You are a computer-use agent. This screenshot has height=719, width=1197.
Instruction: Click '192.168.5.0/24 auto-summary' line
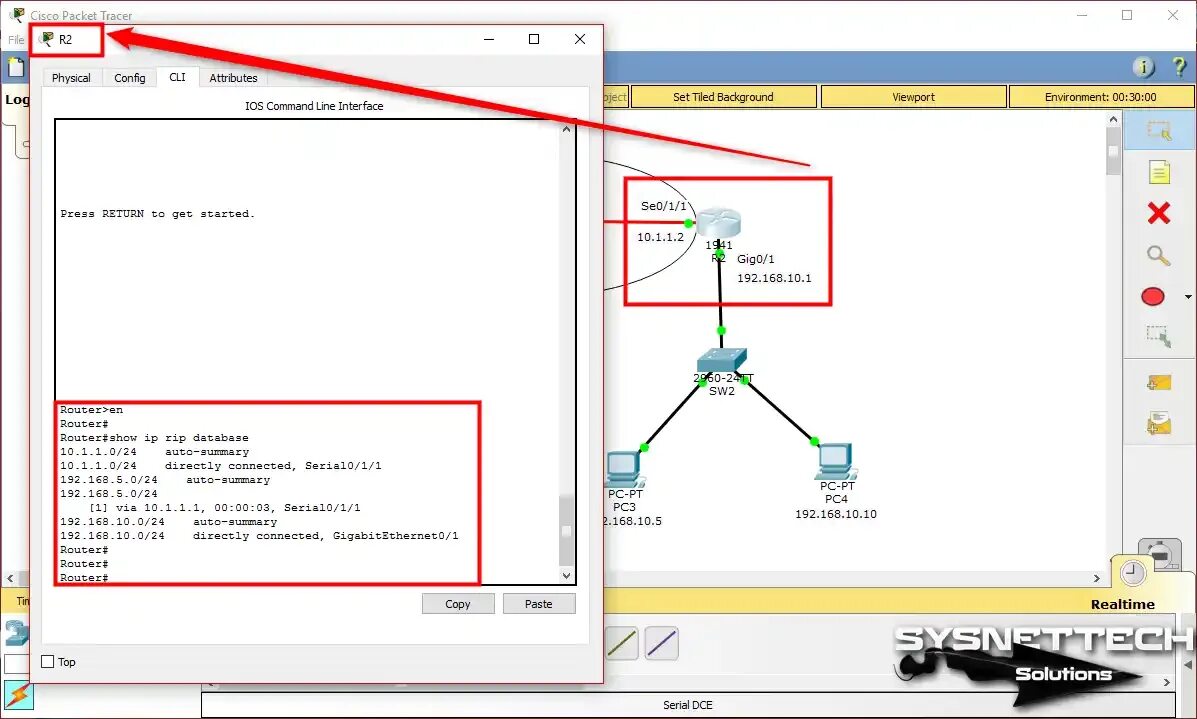[165, 480]
